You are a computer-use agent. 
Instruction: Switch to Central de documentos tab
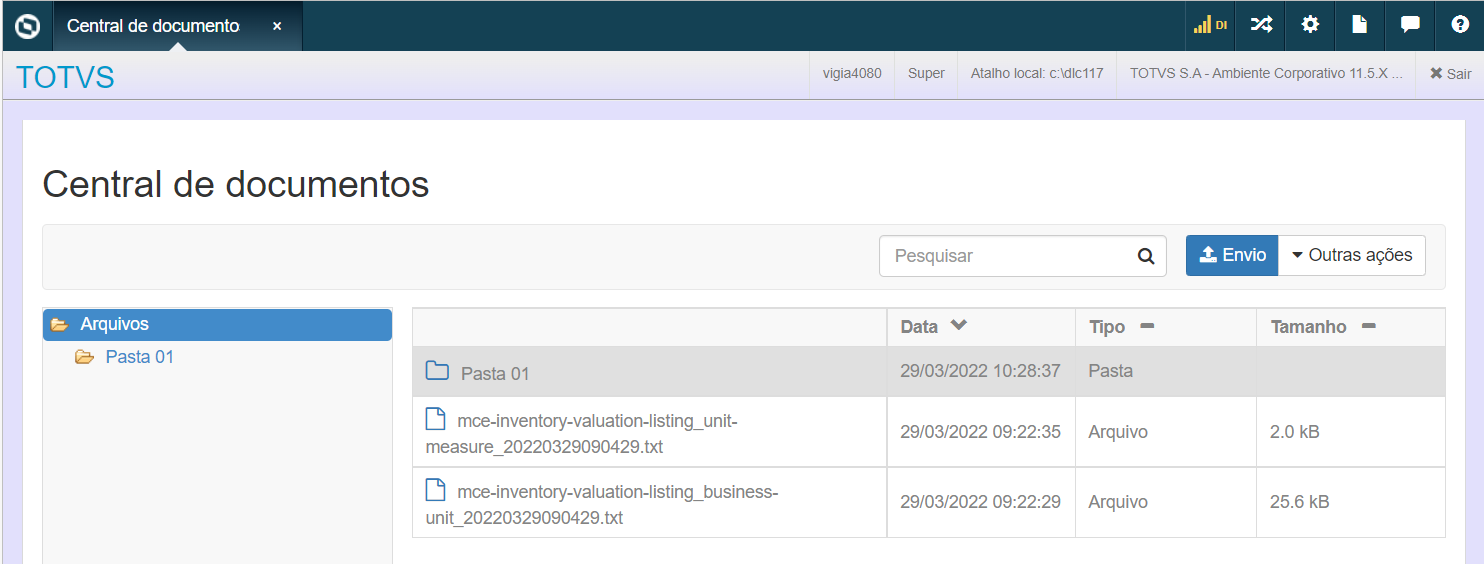click(152, 26)
